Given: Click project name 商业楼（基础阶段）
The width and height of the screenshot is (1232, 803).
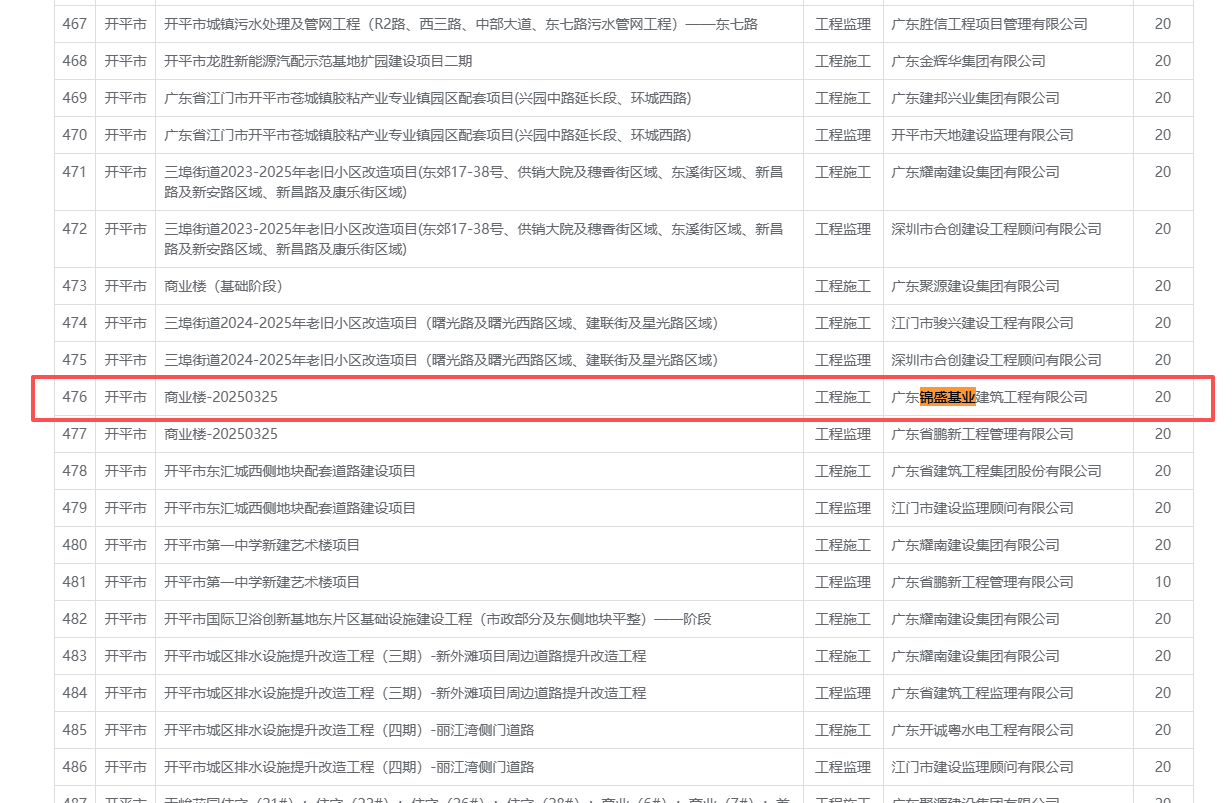Looking at the screenshot, I should 223,286.
